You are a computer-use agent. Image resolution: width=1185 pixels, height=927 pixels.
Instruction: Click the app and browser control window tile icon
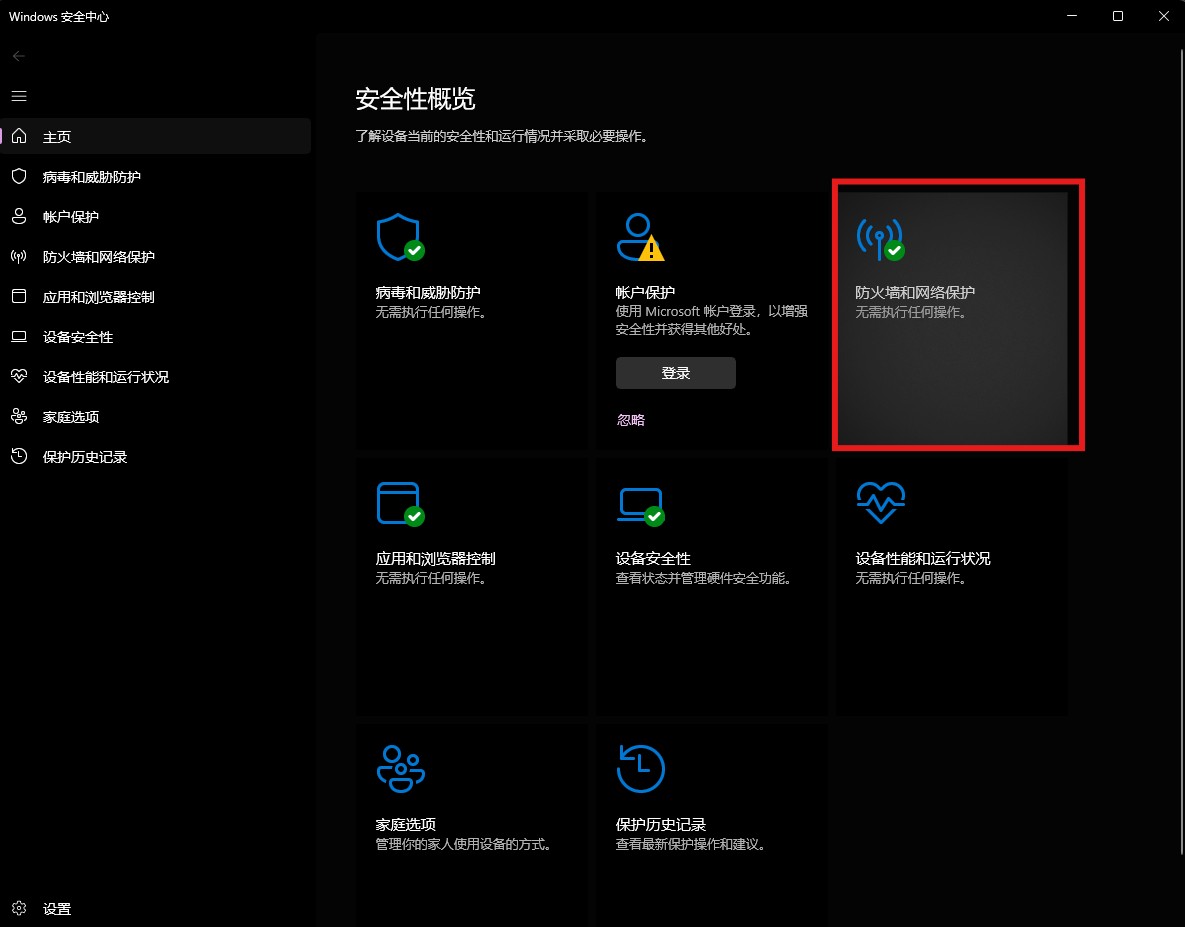tap(398, 503)
